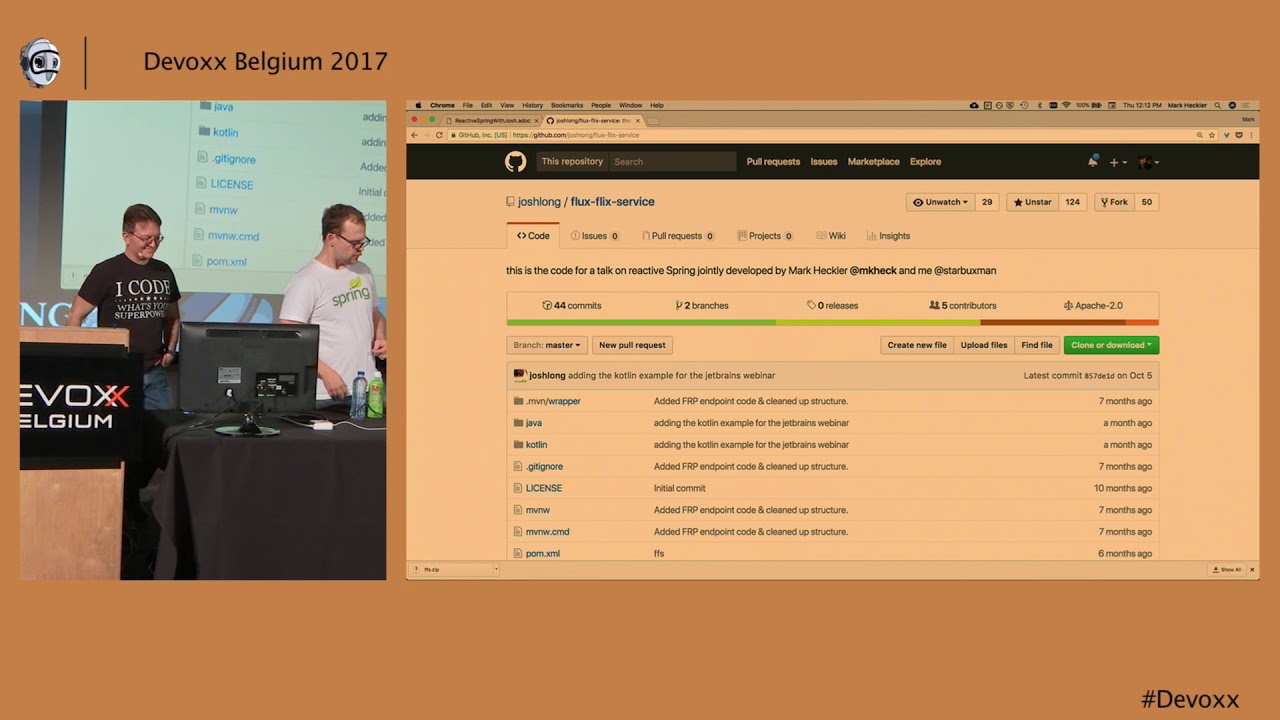Open the notifications bell icon
The image size is (1280, 720).
(1092, 162)
